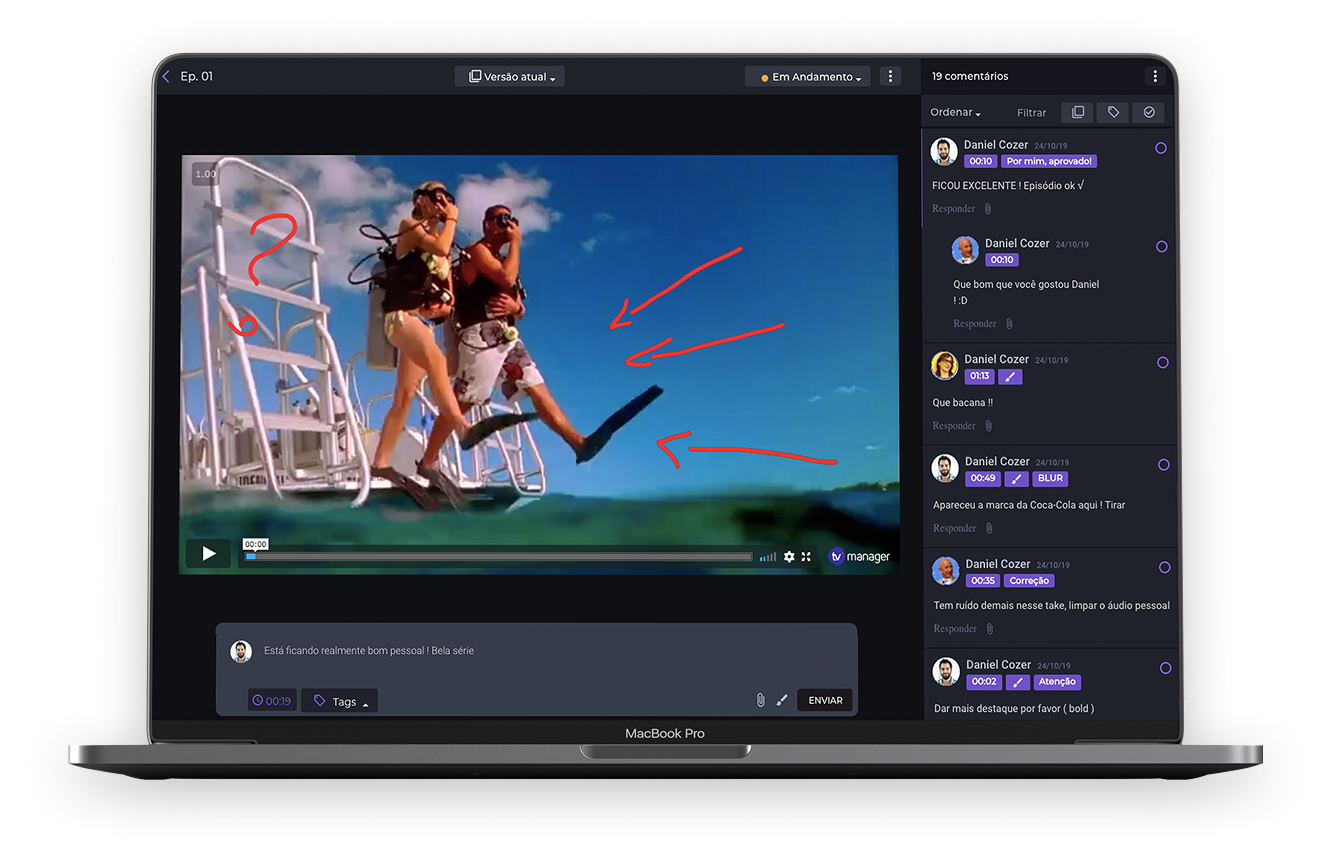Click the pen annotation icon on Que bacana comment
The width and height of the screenshot is (1329, 866).
(x=1010, y=376)
